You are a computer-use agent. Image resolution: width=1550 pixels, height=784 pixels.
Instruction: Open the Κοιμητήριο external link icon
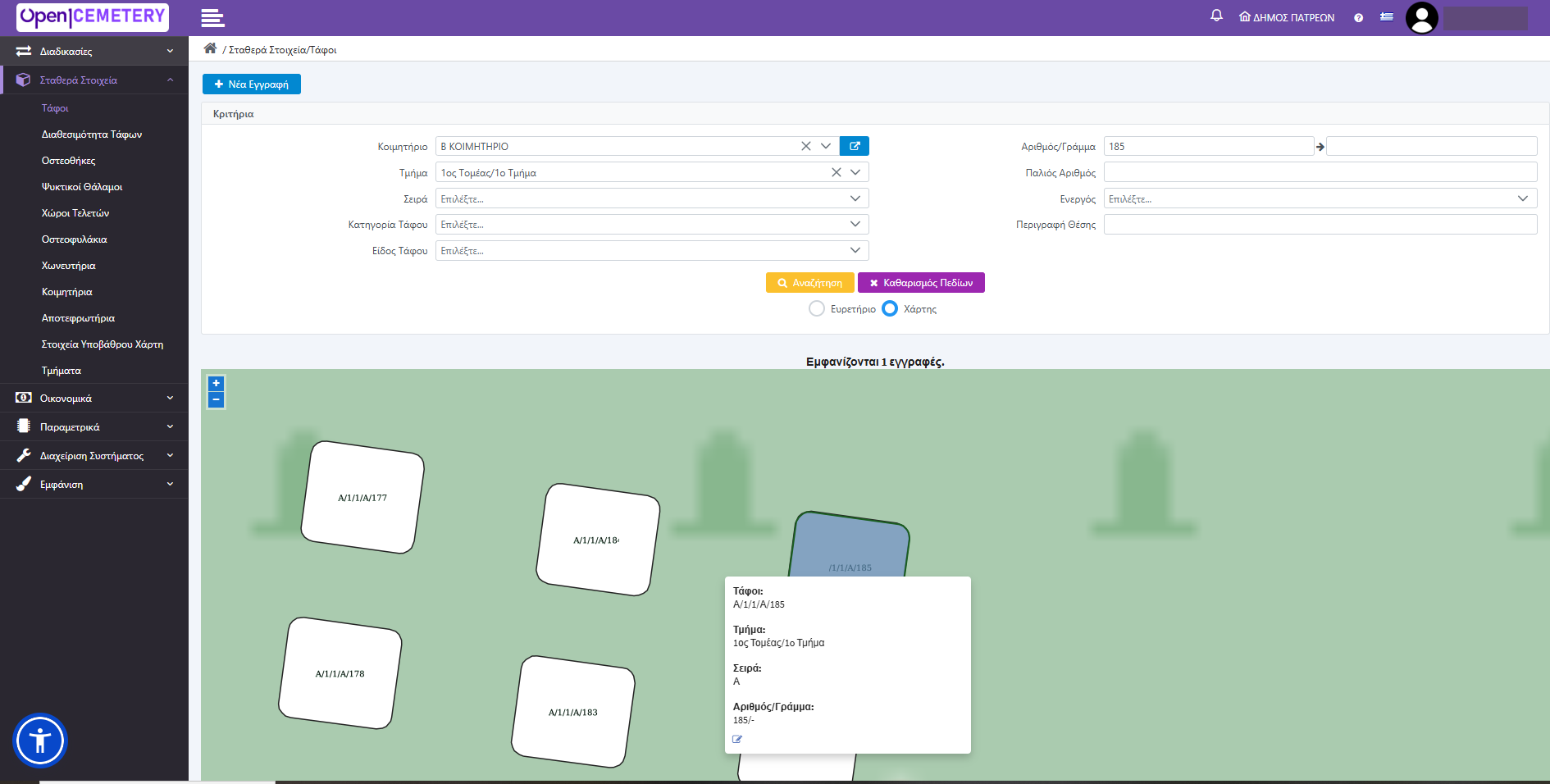(x=855, y=146)
